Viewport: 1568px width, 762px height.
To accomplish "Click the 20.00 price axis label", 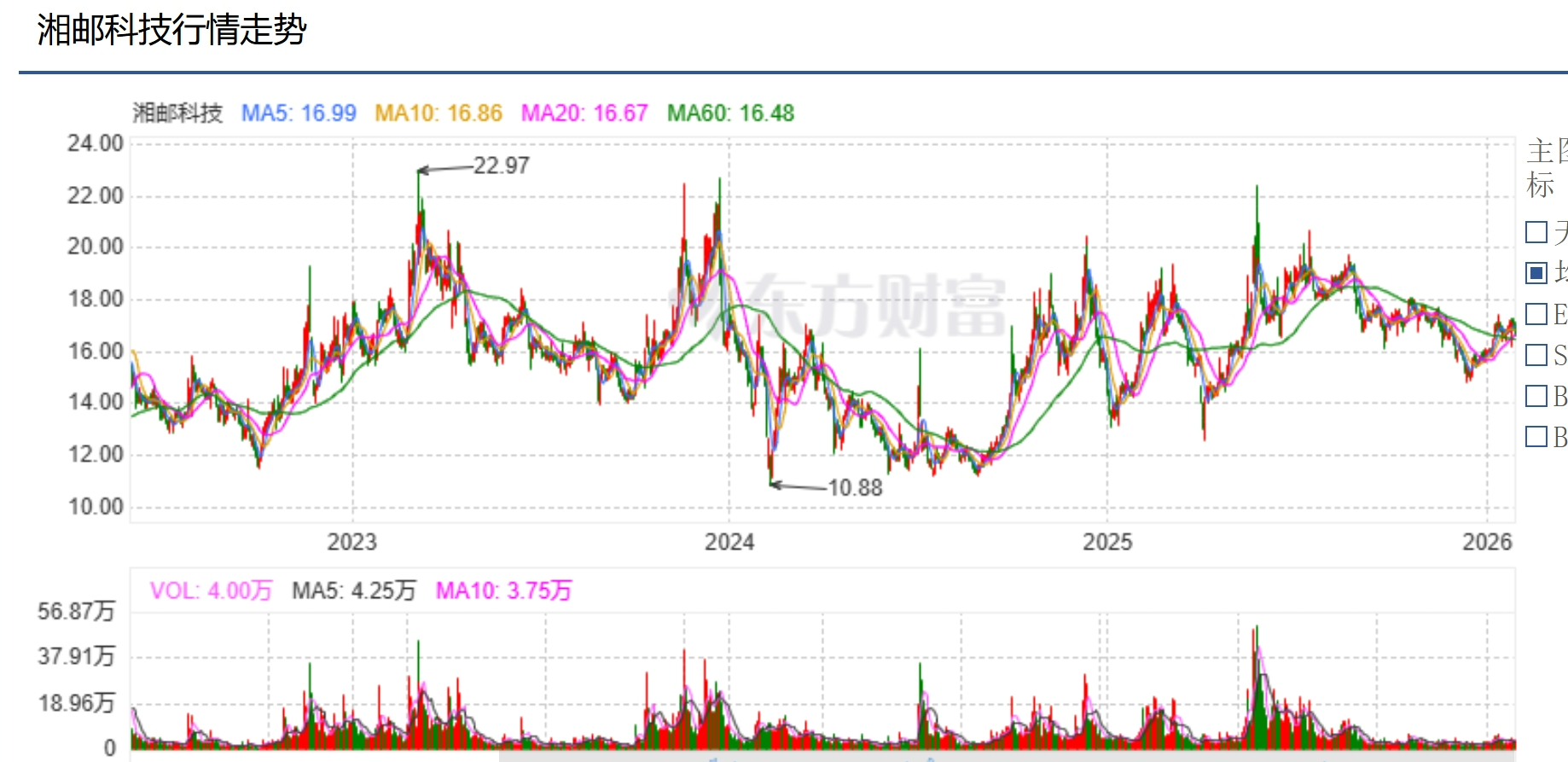I will click(x=96, y=247).
